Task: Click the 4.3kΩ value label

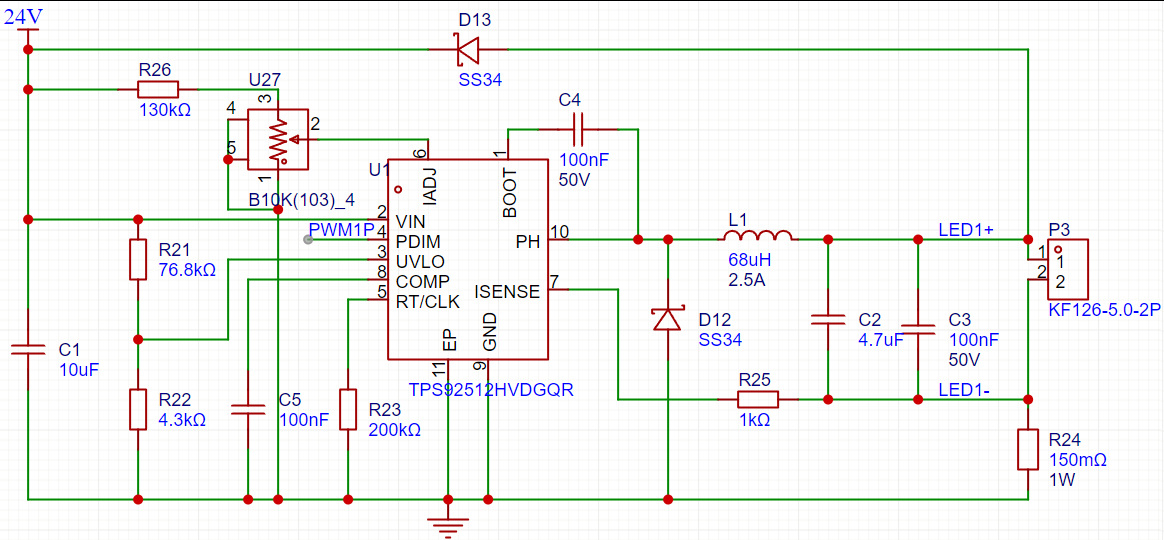Action: pyautogui.click(x=183, y=419)
